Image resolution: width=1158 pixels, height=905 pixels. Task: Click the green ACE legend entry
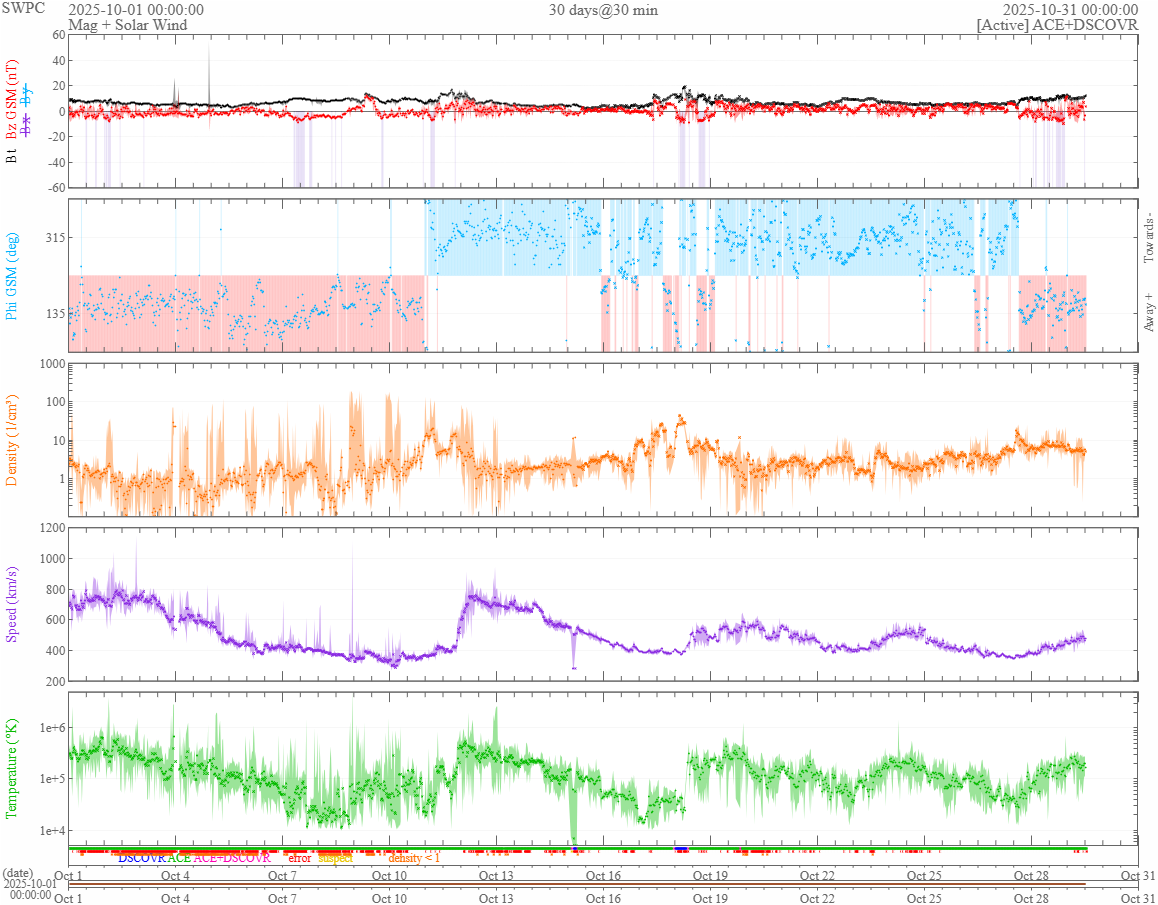pos(180,858)
